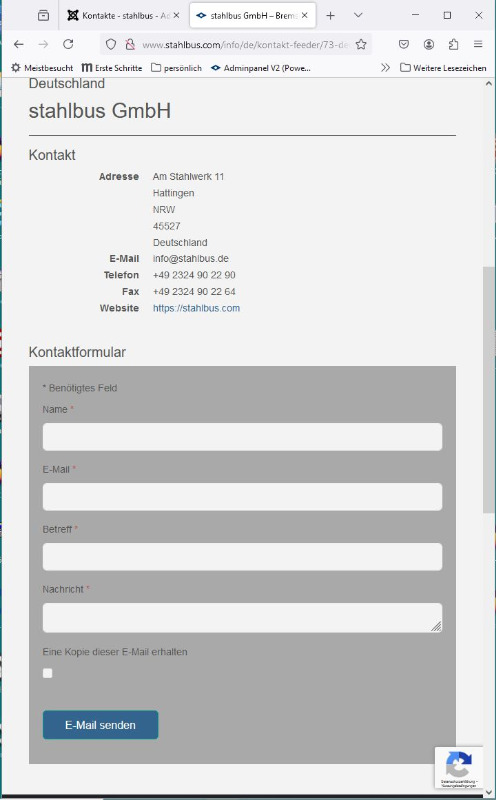The image size is (496, 800).
Task: Focus the Name input field
Action: (x=242, y=437)
